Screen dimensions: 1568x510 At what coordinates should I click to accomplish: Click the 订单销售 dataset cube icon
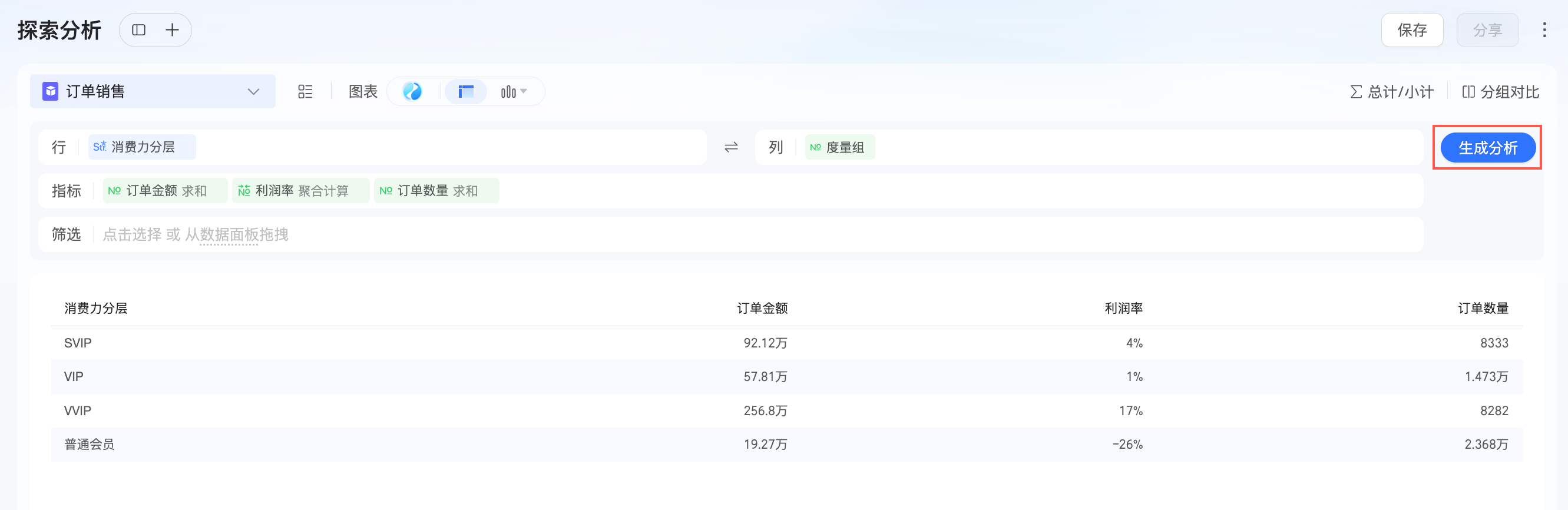(51, 91)
